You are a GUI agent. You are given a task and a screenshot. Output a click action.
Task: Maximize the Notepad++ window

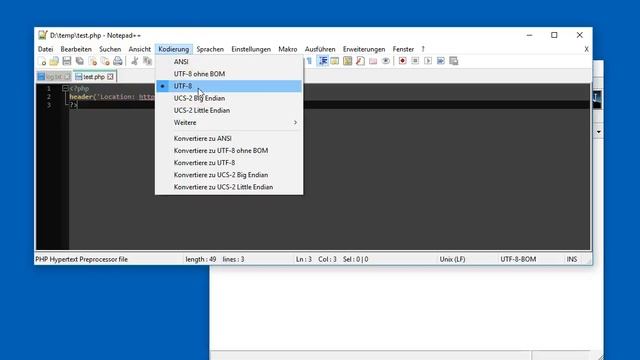click(x=554, y=35)
